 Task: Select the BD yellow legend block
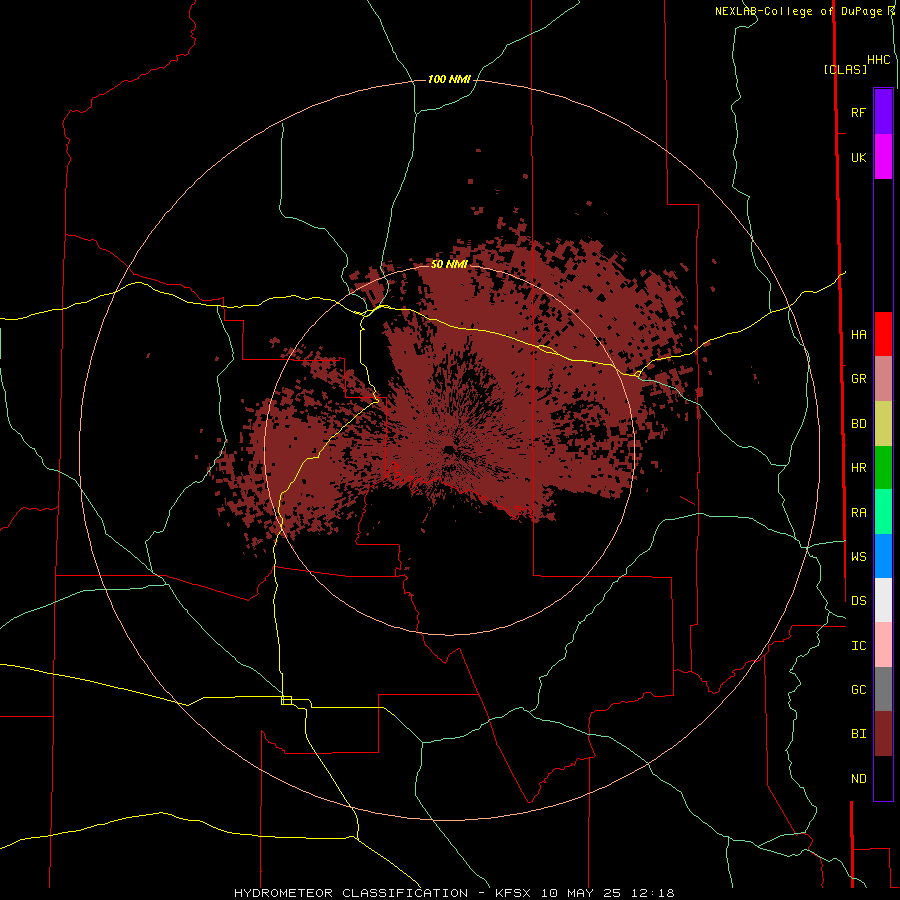(x=883, y=424)
